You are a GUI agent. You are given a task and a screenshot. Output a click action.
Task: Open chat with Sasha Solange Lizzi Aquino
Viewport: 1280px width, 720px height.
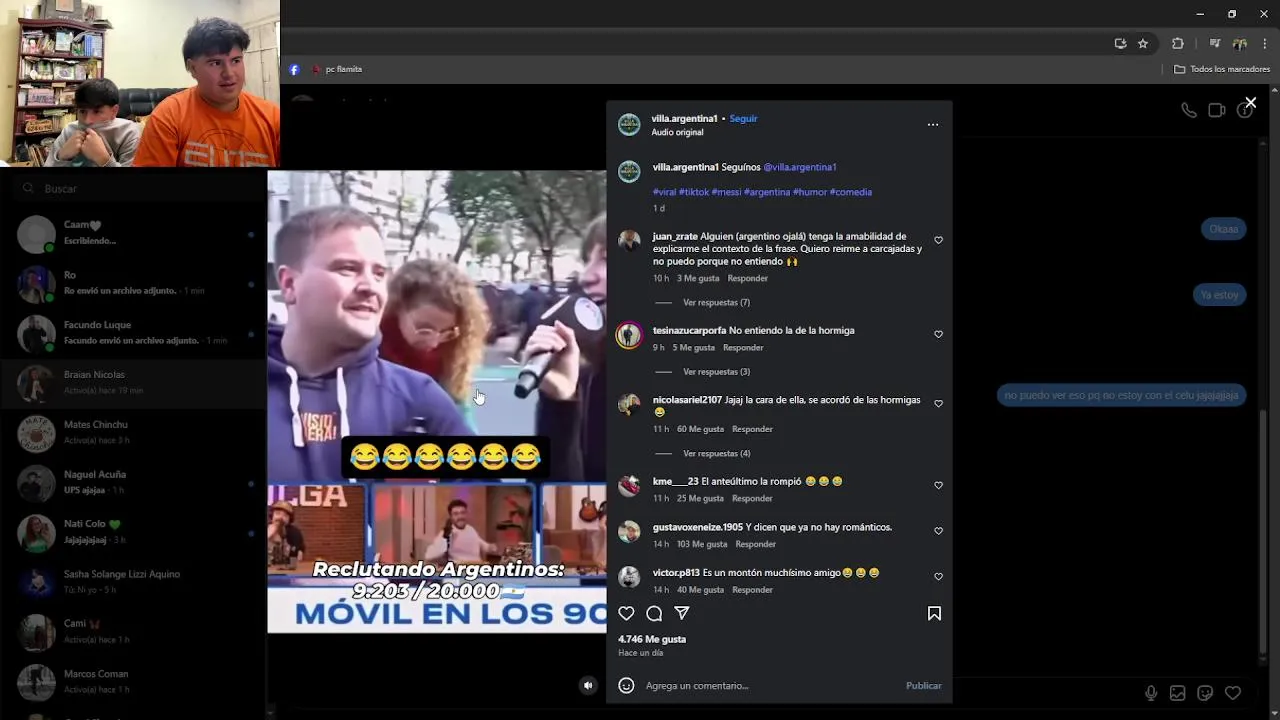134,583
